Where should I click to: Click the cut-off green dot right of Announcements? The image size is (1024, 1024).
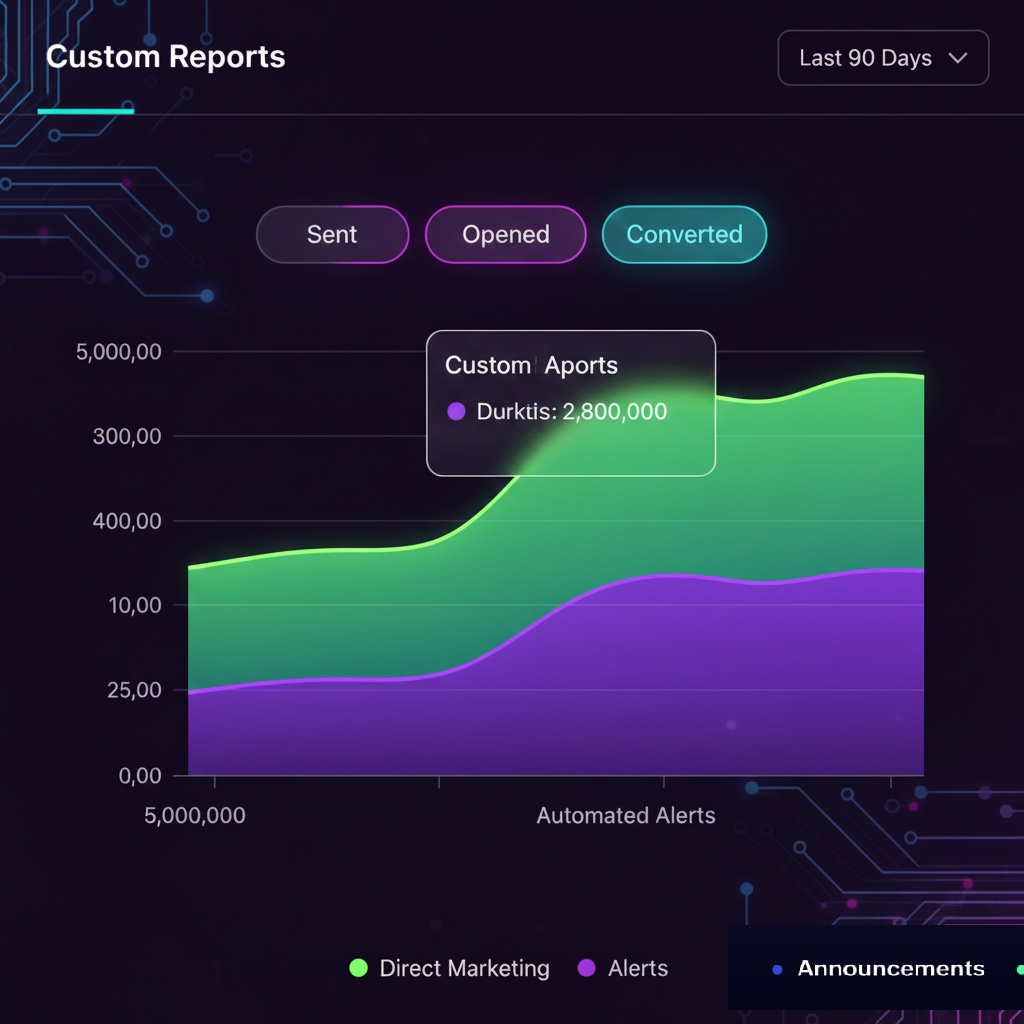click(1019, 969)
